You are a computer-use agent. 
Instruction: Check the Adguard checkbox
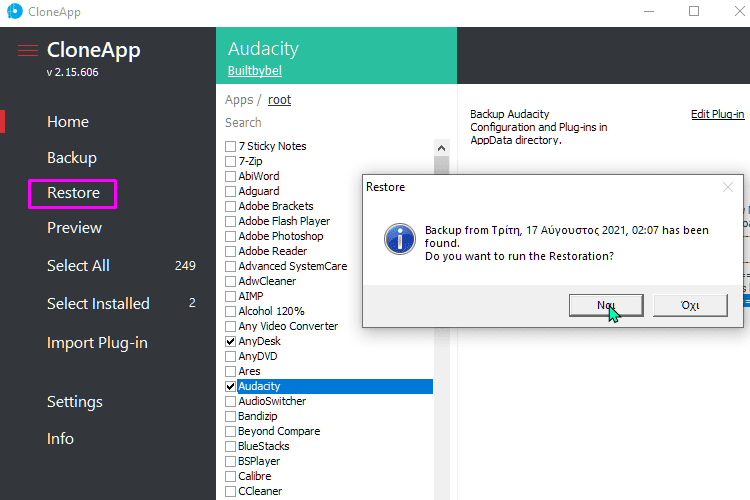(x=231, y=191)
